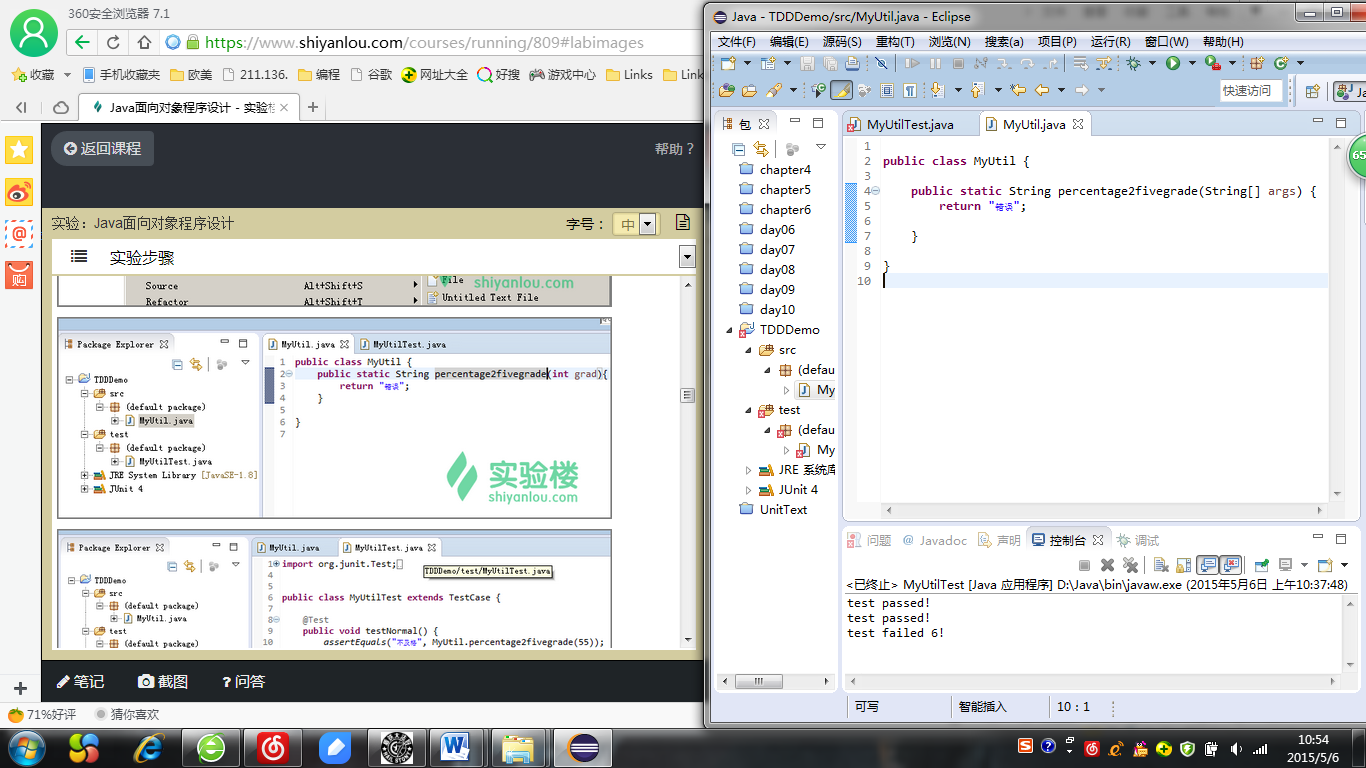Click Remove All Terminated Launches icon in console
The height and width of the screenshot is (768, 1366).
(x=1131, y=565)
